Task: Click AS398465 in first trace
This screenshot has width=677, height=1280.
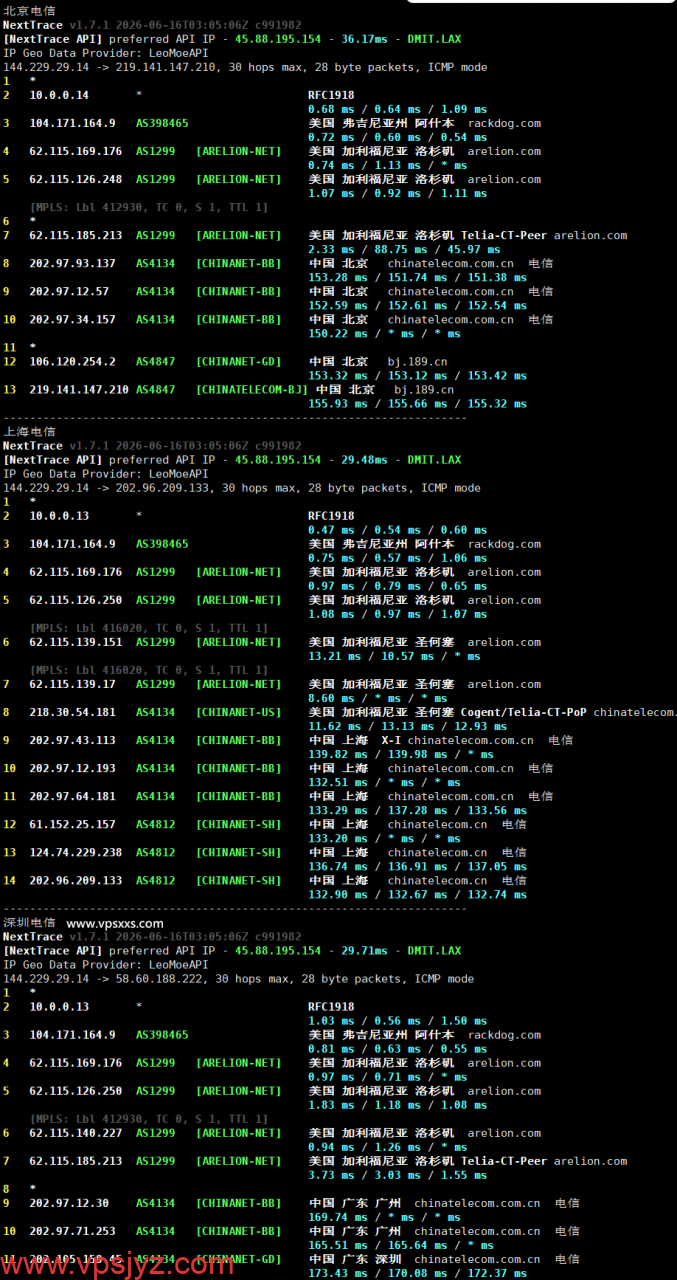Action: tap(162, 124)
